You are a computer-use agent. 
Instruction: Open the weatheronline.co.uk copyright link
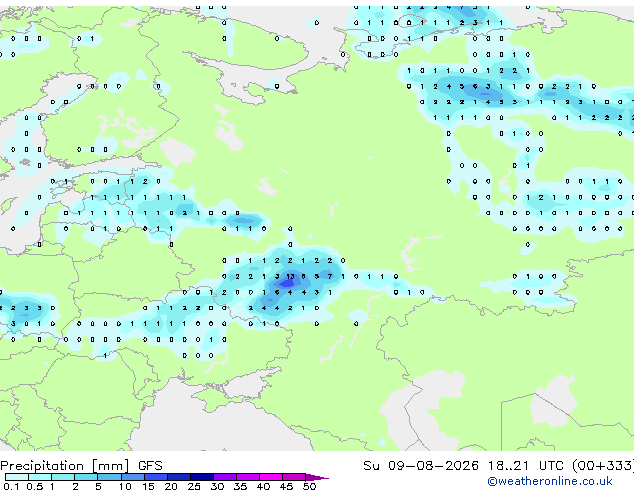550,481
